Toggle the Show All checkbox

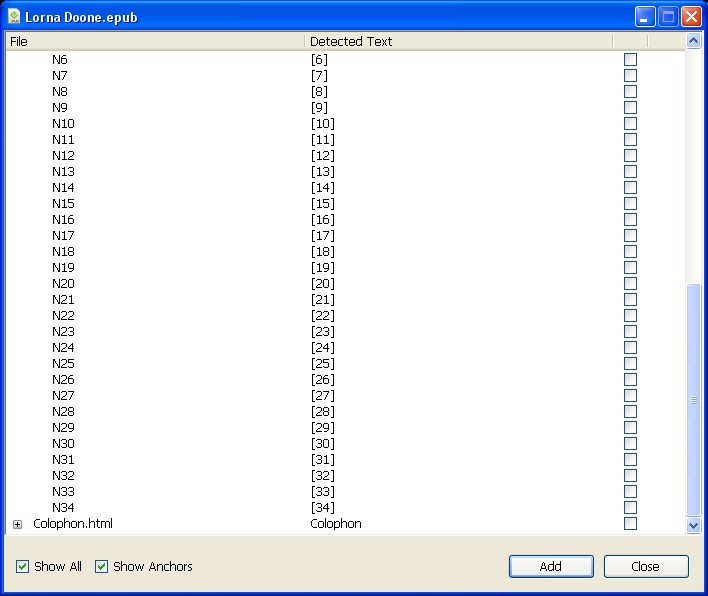pos(22,566)
